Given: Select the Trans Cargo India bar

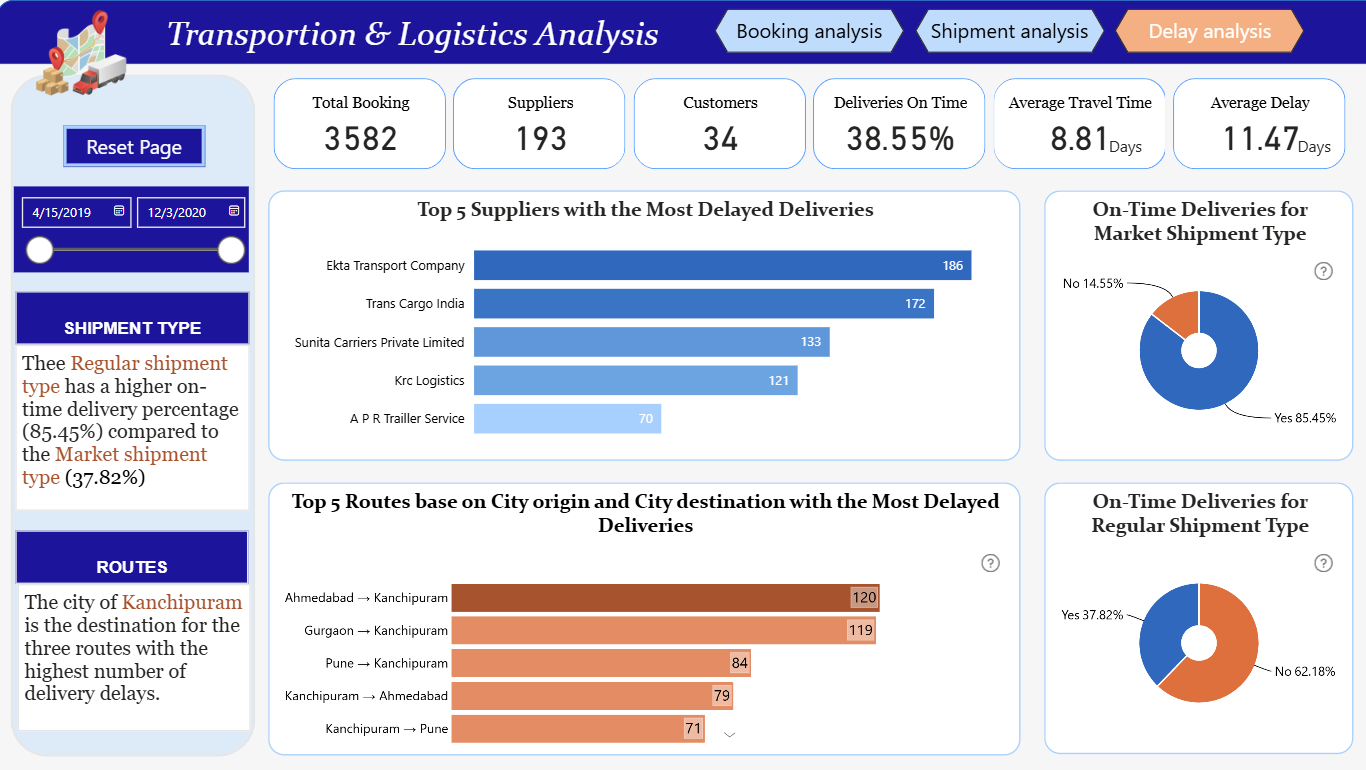Looking at the screenshot, I should 704,304.
